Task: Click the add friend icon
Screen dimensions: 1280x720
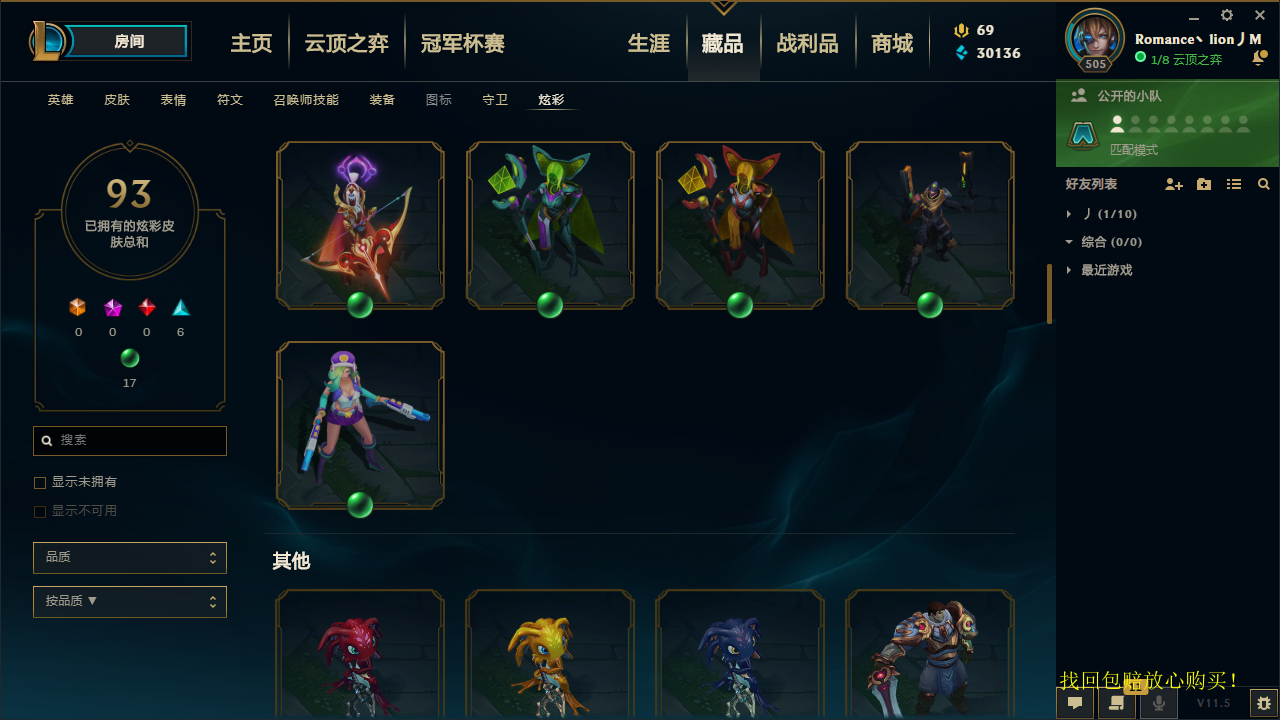Action: [x=1174, y=185]
